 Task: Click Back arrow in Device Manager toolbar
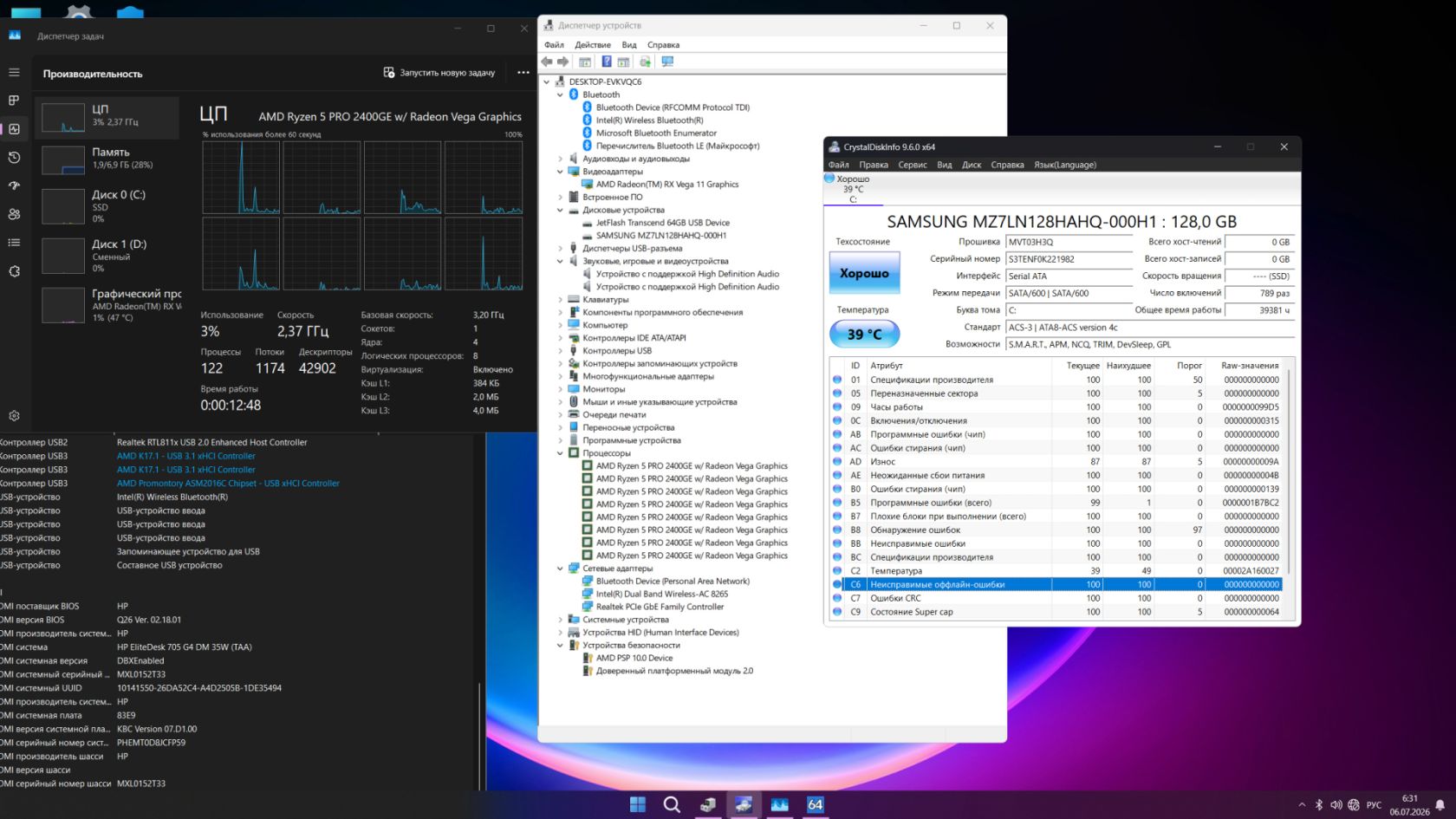(x=547, y=62)
